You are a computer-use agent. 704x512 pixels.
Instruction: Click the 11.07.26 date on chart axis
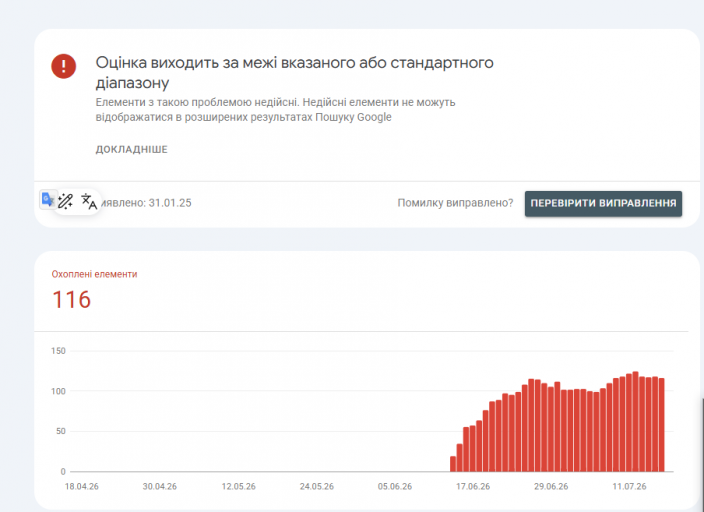629,486
